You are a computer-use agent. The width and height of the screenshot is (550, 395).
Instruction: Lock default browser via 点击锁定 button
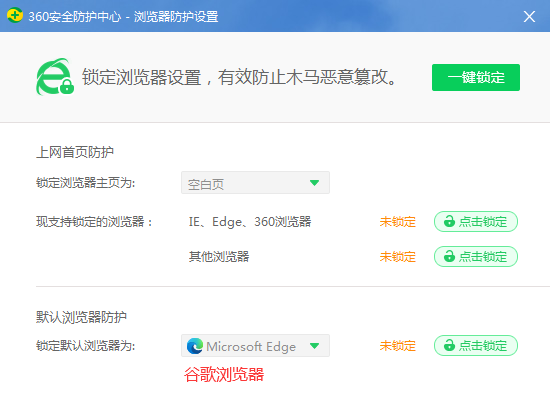click(x=476, y=346)
